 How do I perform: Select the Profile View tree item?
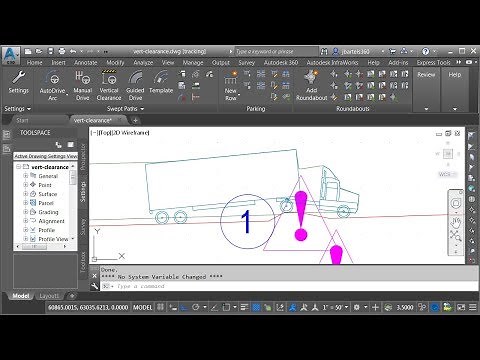pos(53,239)
